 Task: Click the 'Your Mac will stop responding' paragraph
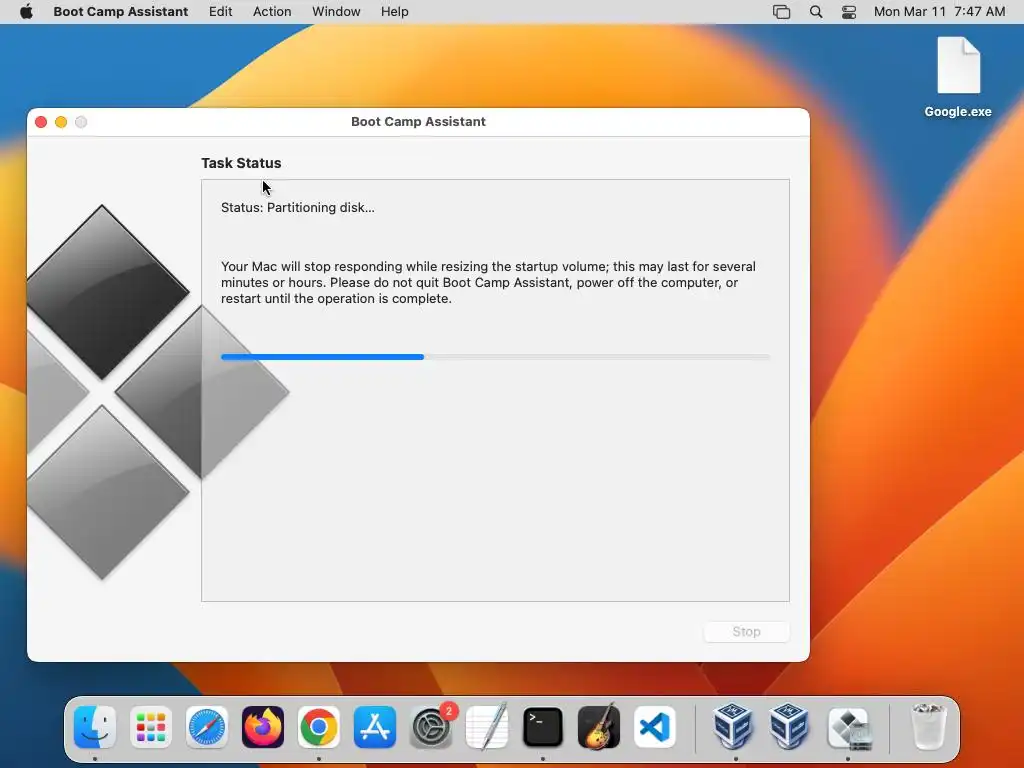(488, 283)
